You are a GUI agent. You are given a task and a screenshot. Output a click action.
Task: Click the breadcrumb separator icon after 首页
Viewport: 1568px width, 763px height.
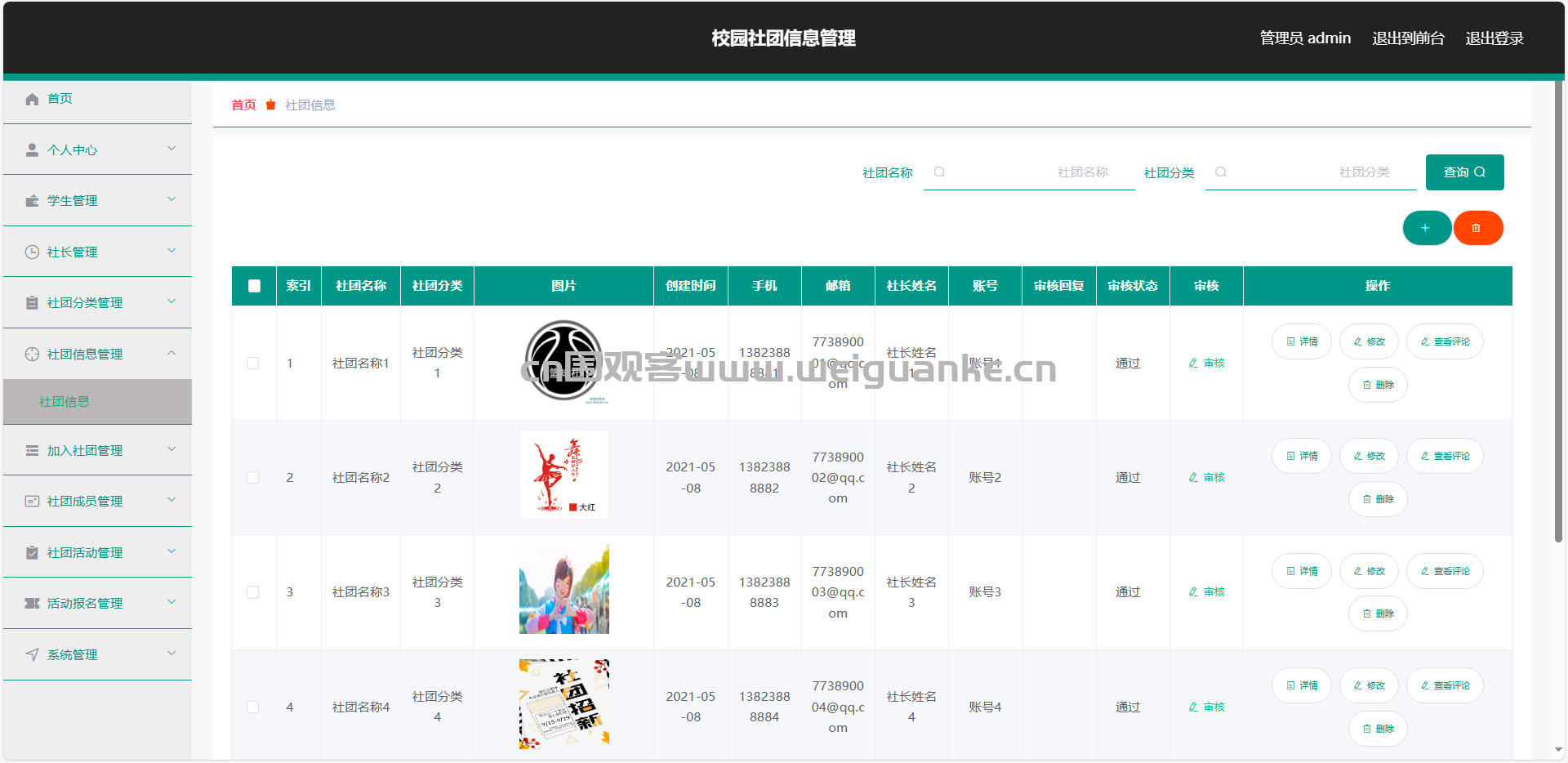(271, 105)
